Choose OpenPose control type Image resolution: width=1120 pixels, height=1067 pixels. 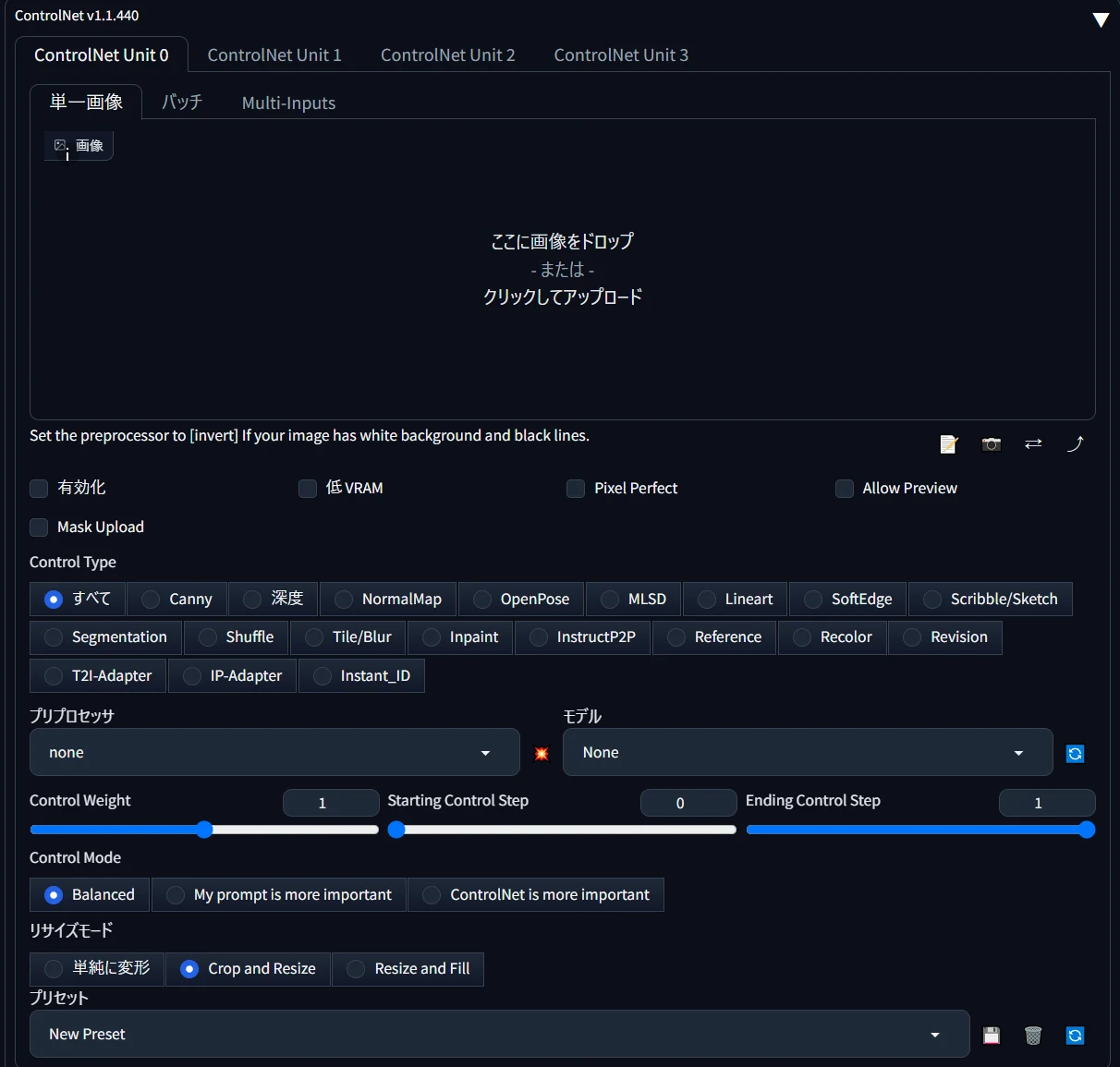521,599
